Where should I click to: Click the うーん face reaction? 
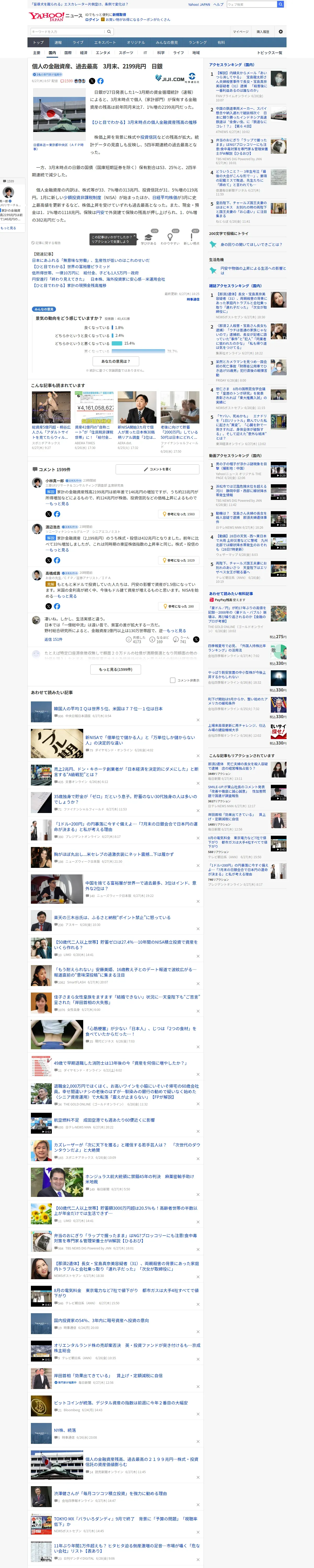pos(175,639)
